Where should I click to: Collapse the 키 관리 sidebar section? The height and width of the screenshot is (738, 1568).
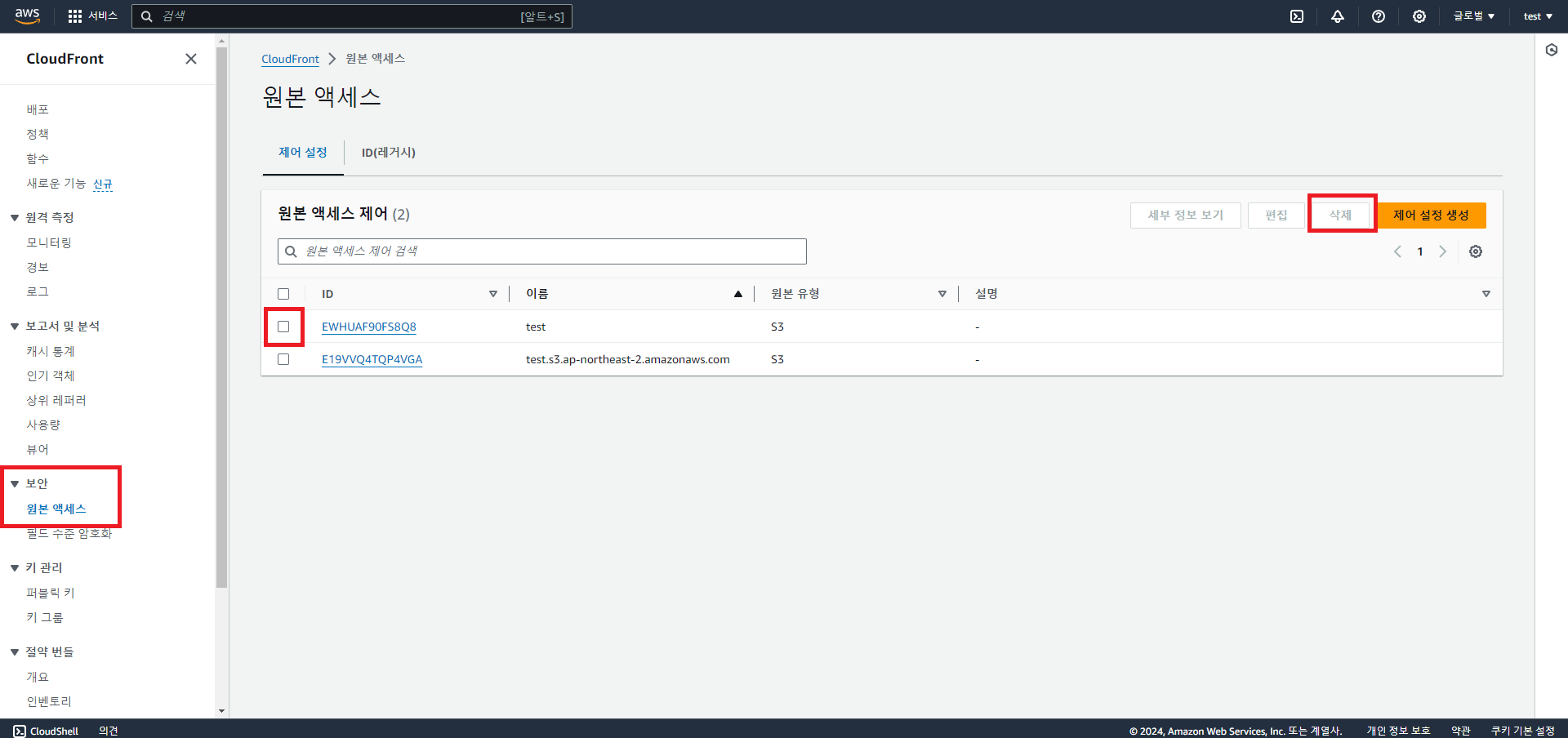pyautogui.click(x=15, y=568)
